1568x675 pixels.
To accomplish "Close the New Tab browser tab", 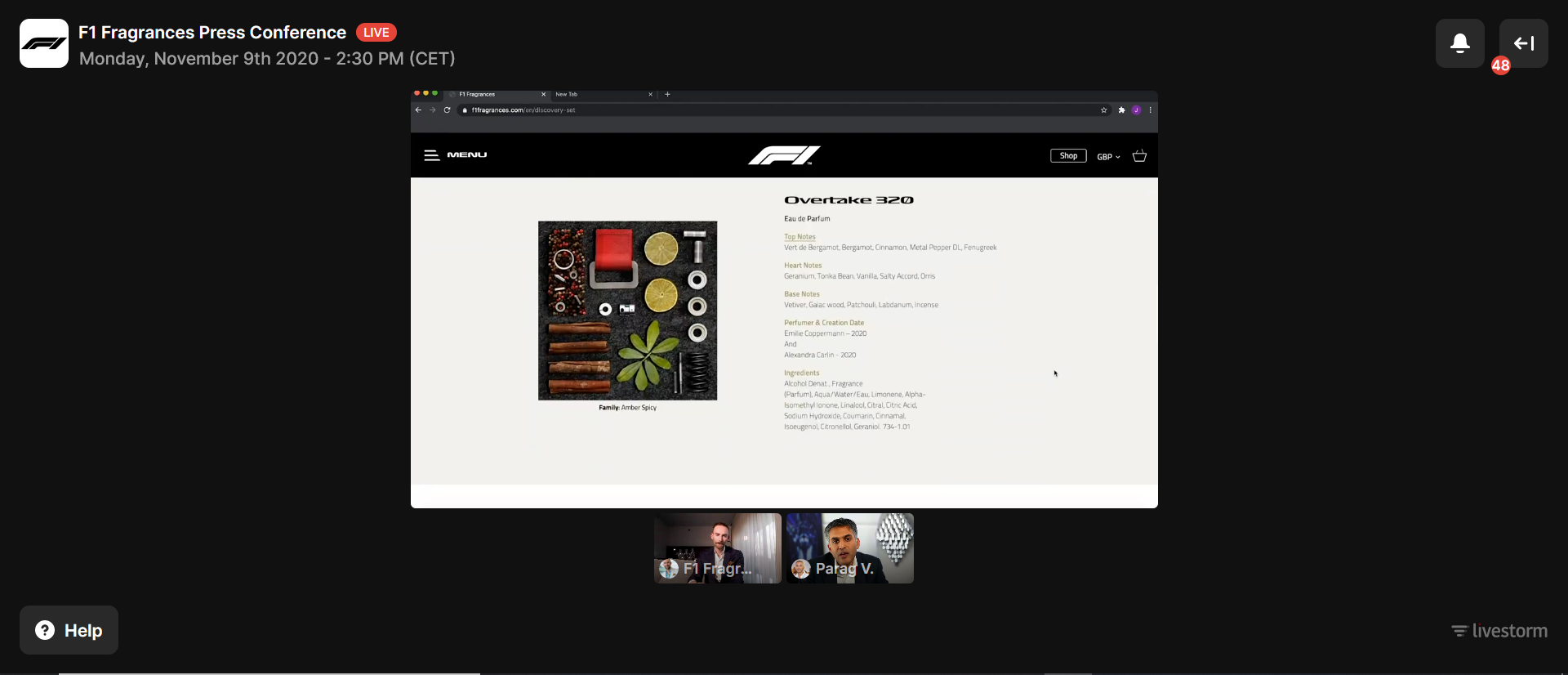I will [651, 95].
